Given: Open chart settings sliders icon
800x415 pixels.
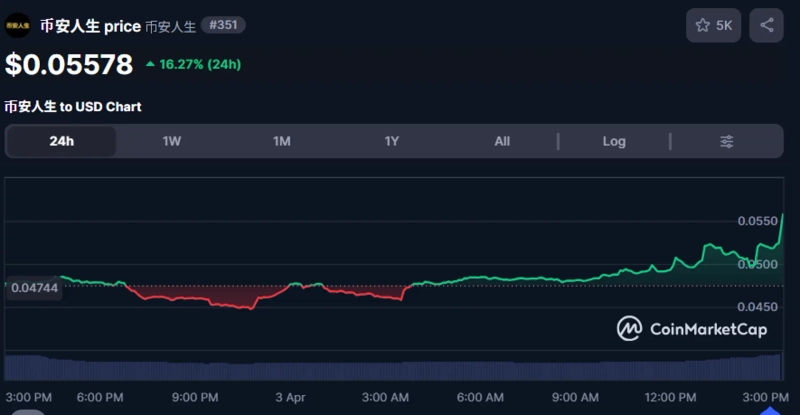Looking at the screenshot, I should coord(727,141).
